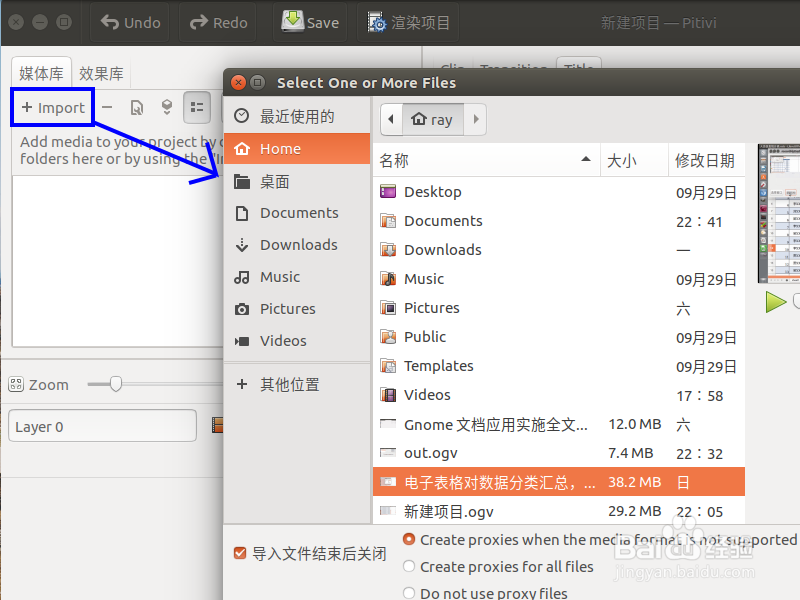Close the Select One or More Files dialog

point(238,82)
